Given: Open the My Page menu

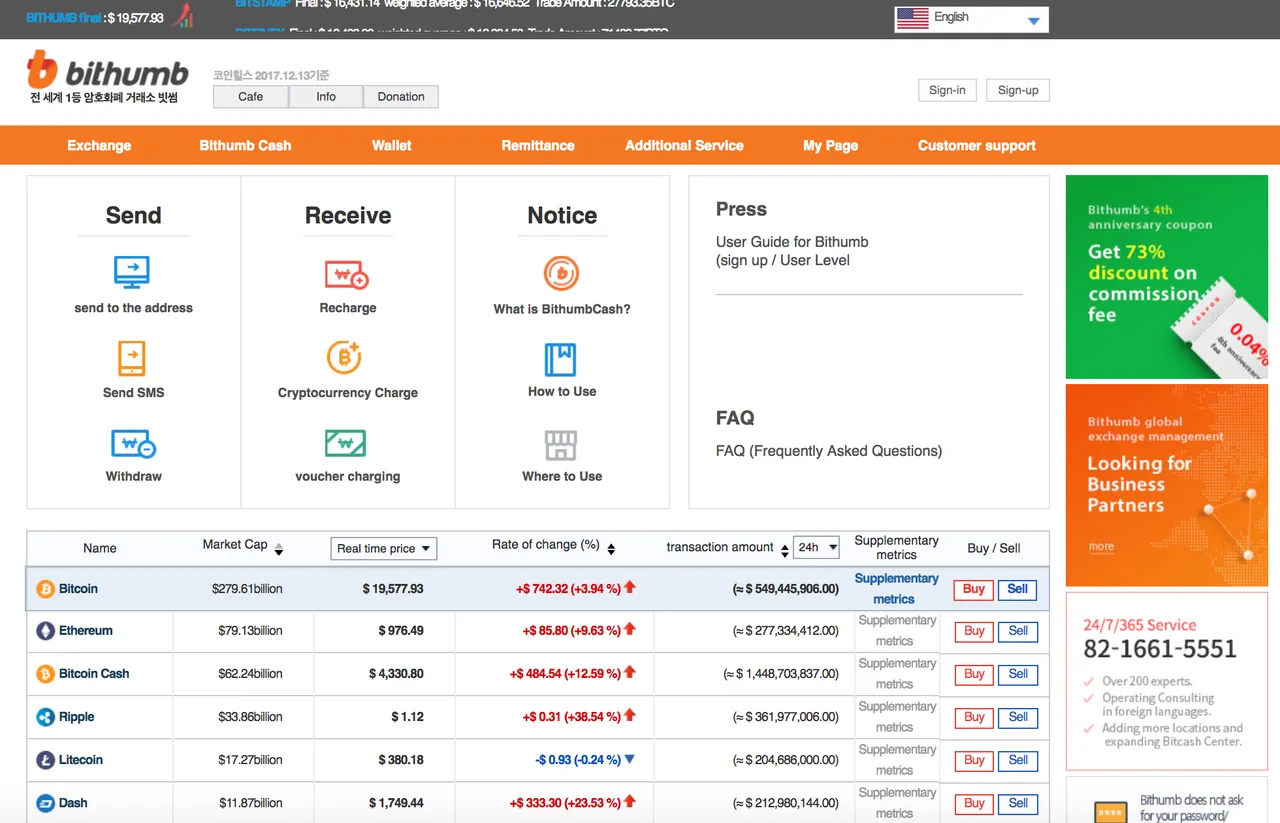Looking at the screenshot, I should (x=831, y=145).
